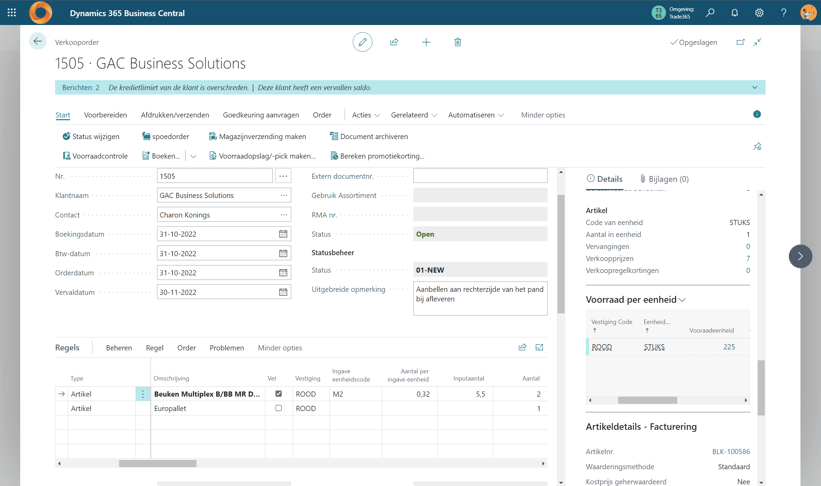This screenshot has height=486, width=821.
Task: Open the Bijlagen (0) tab
Action: tap(664, 179)
